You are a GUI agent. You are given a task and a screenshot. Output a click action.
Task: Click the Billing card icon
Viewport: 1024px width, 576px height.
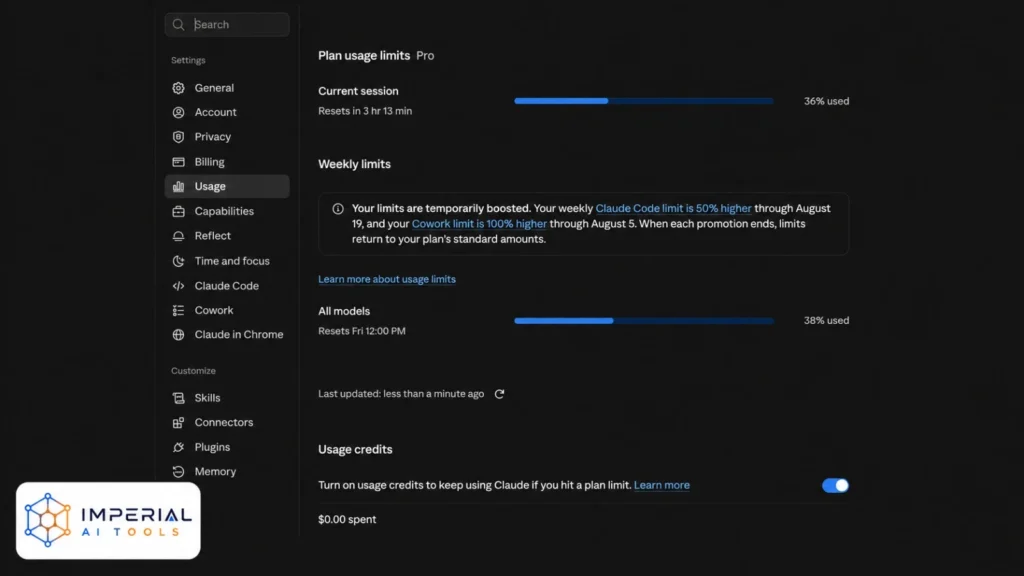coord(178,162)
